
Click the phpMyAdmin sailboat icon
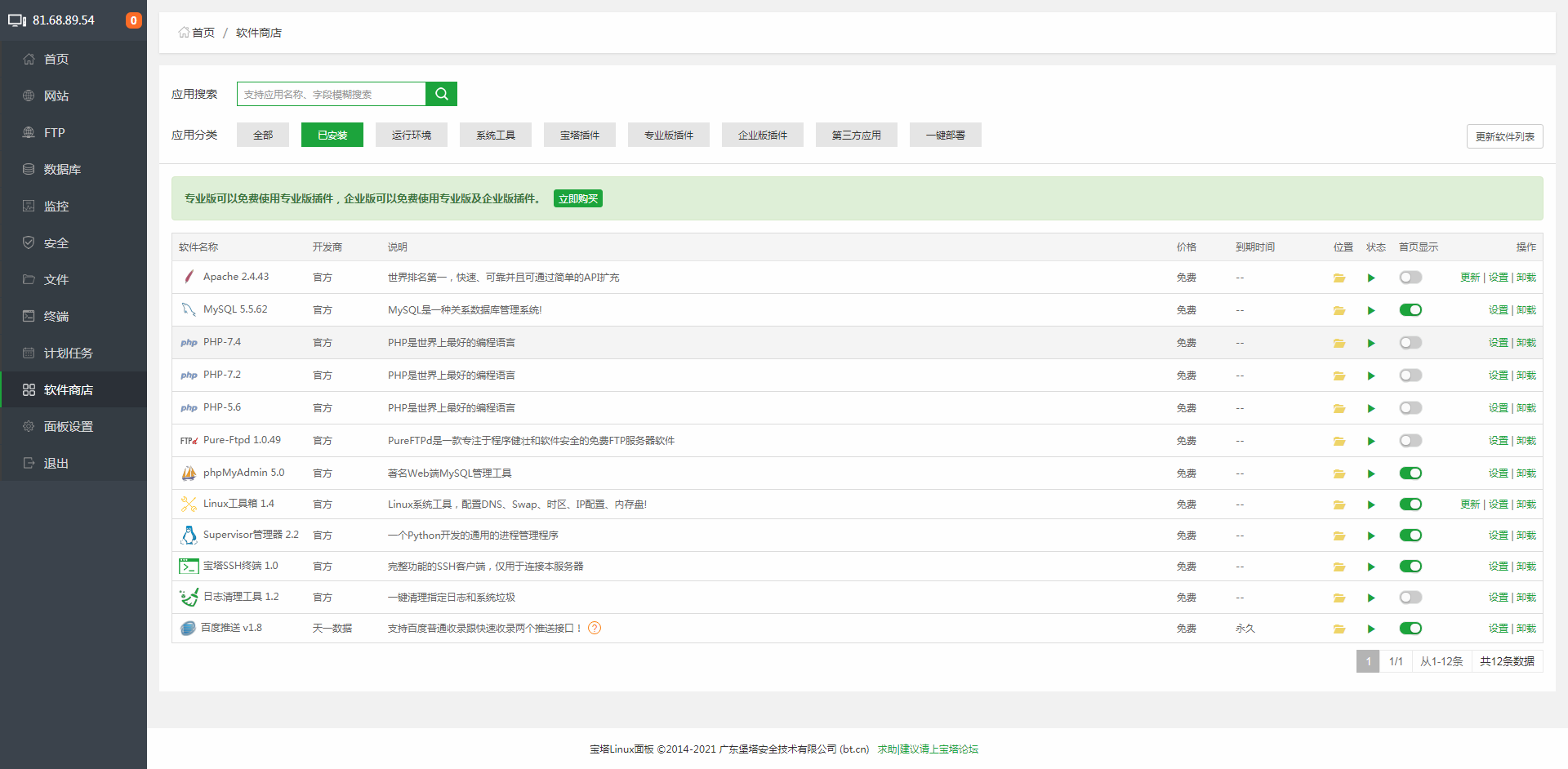[189, 473]
